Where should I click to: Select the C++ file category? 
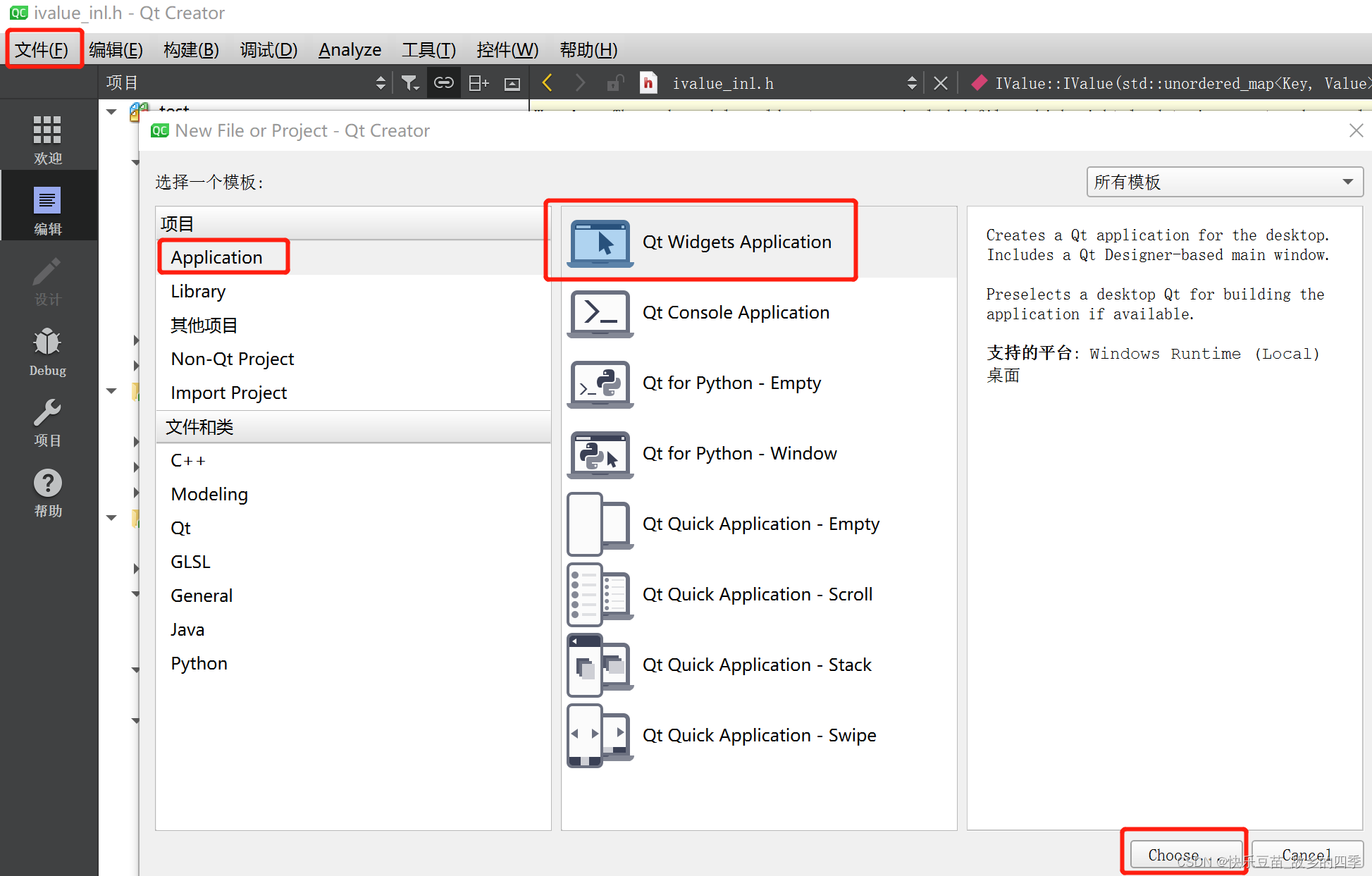pos(352,460)
